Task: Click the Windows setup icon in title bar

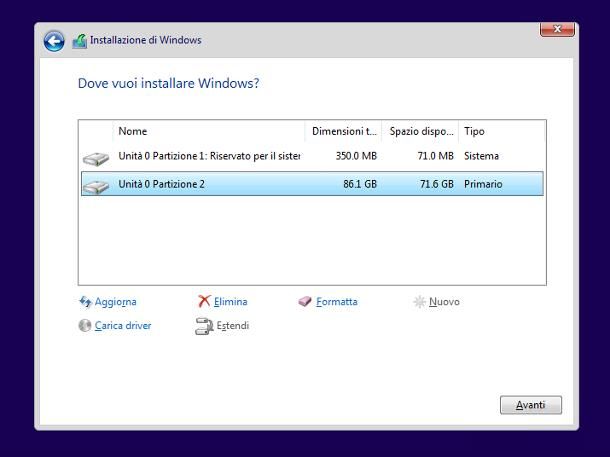Action: click(x=79, y=41)
